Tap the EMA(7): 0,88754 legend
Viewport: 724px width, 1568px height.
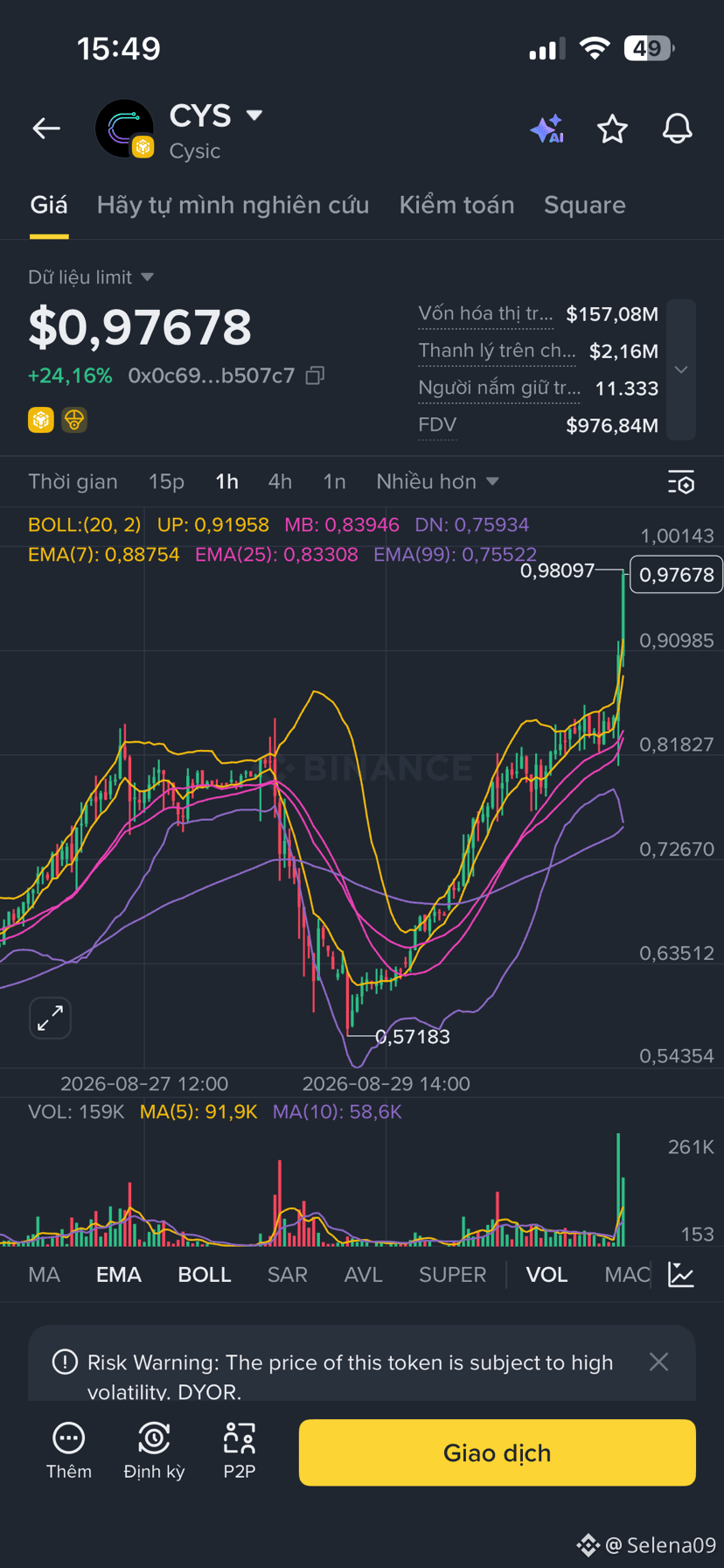(x=103, y=554)
